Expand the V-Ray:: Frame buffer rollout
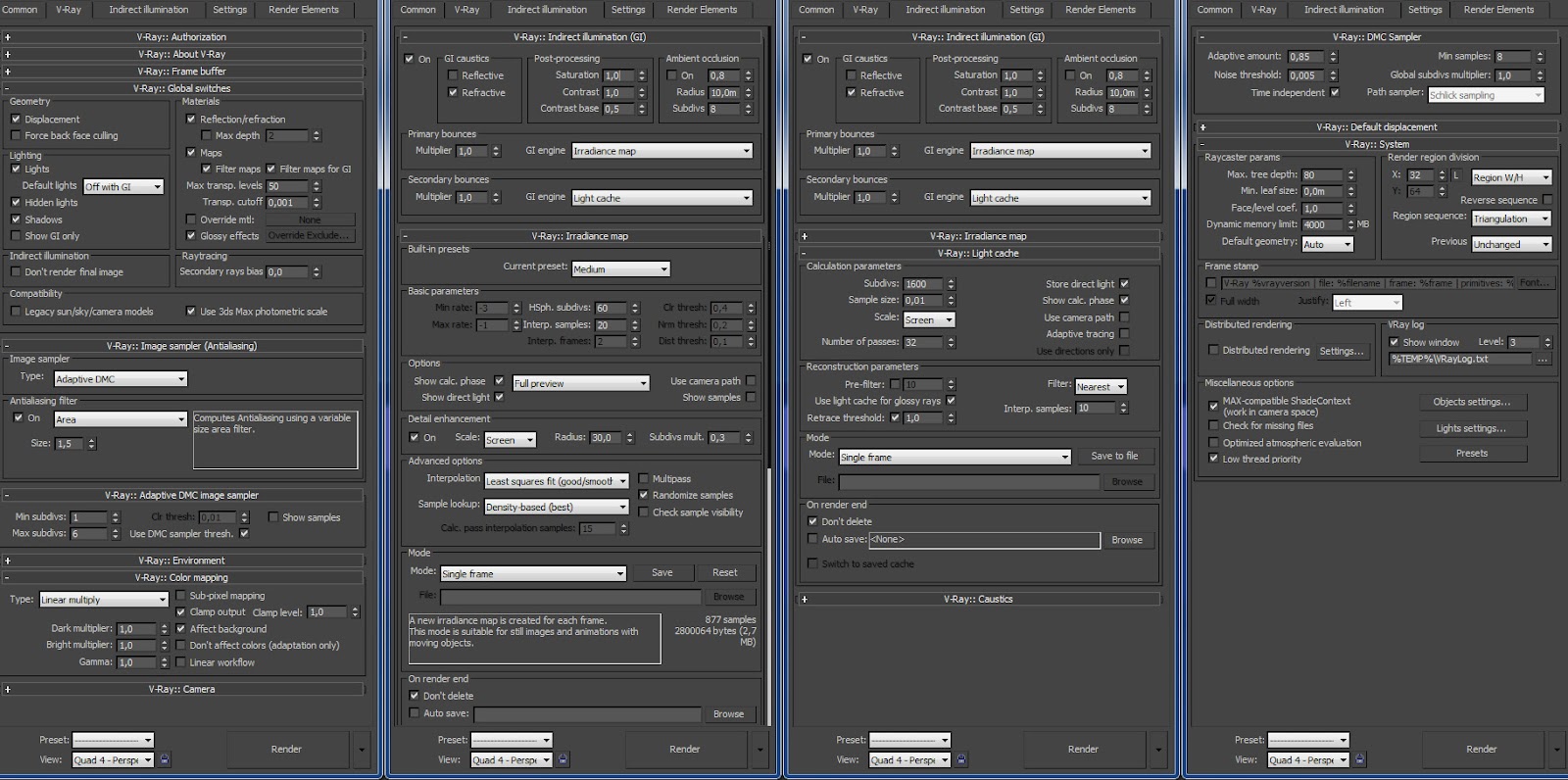The height and width of the screenshot is (780, 1568). pyautogui.click(x=182, y=72)
